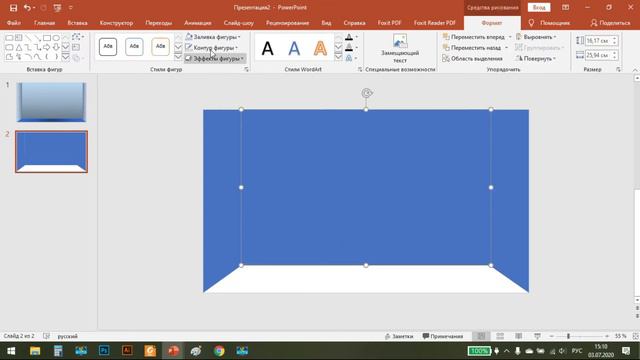The height and width of the screenshot is (360, 640).
Task: Select the oval shape in the shapes gallery
Action: tap(56, 38)
